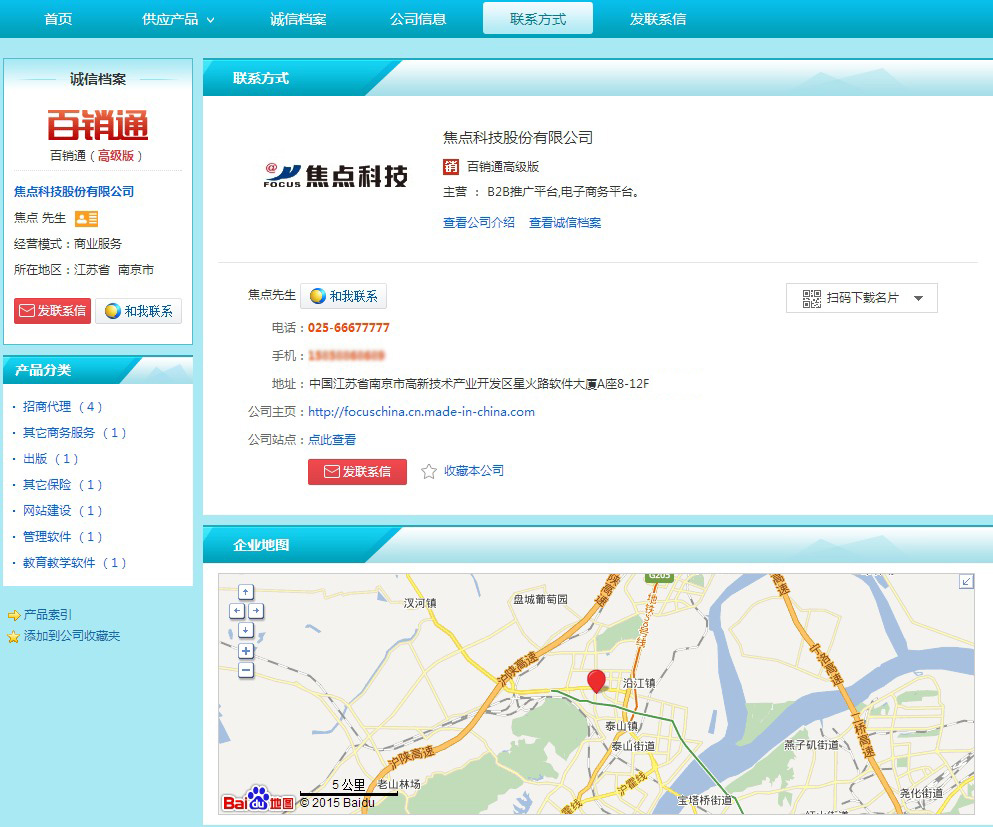Click the business card icon beside 焦点 先生
Image resolution: width=993 pixels, height=827 pixels.
[86, 219]
